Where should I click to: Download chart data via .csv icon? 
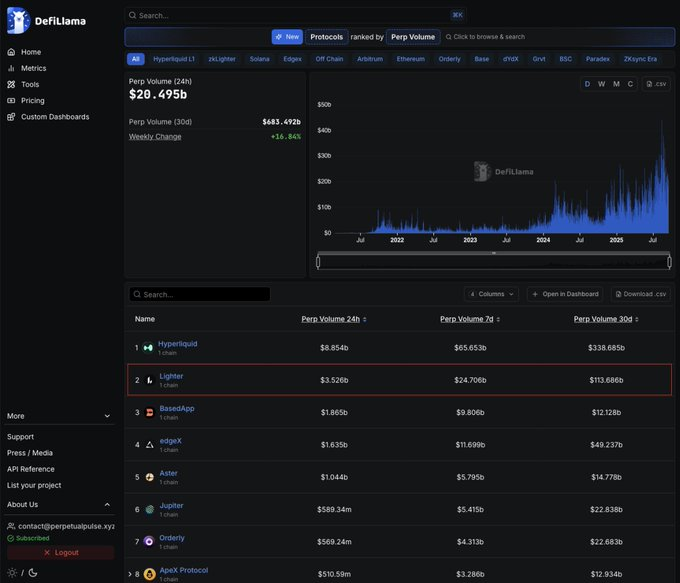656,84
